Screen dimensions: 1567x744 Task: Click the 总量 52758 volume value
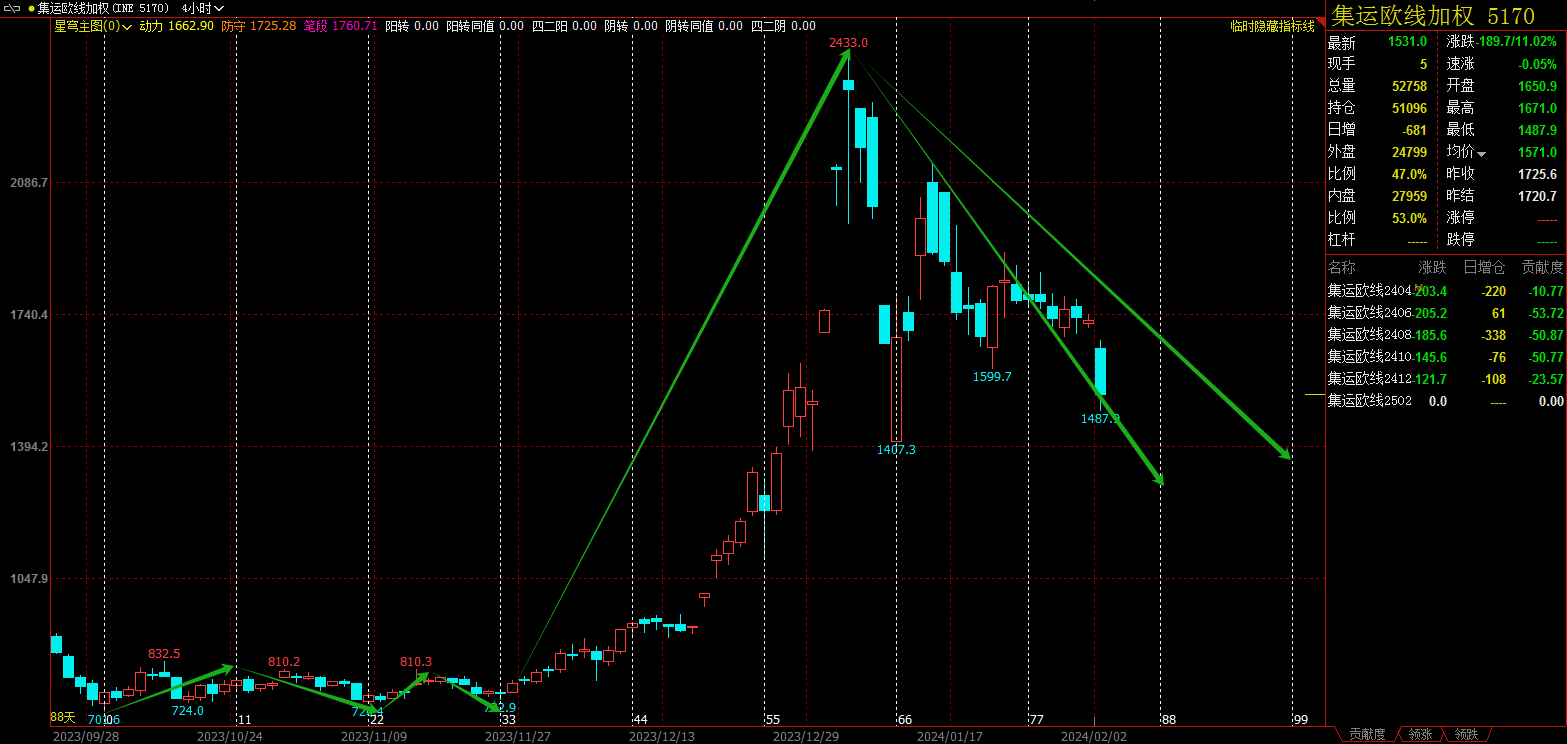pos(1409,86)
